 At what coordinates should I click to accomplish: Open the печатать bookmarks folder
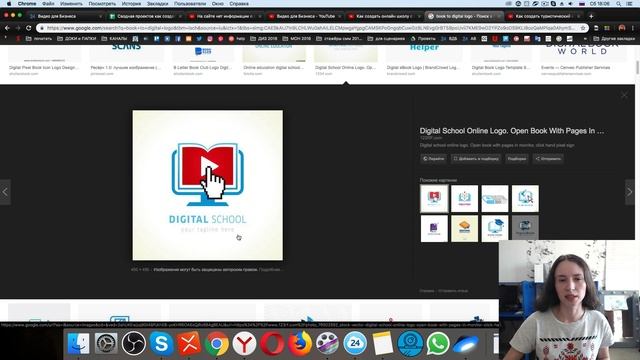[39, 39]
